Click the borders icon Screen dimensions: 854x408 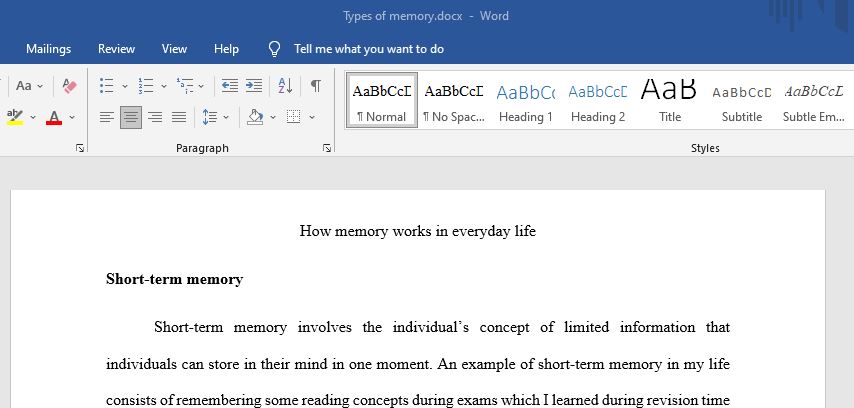point(294,117)
